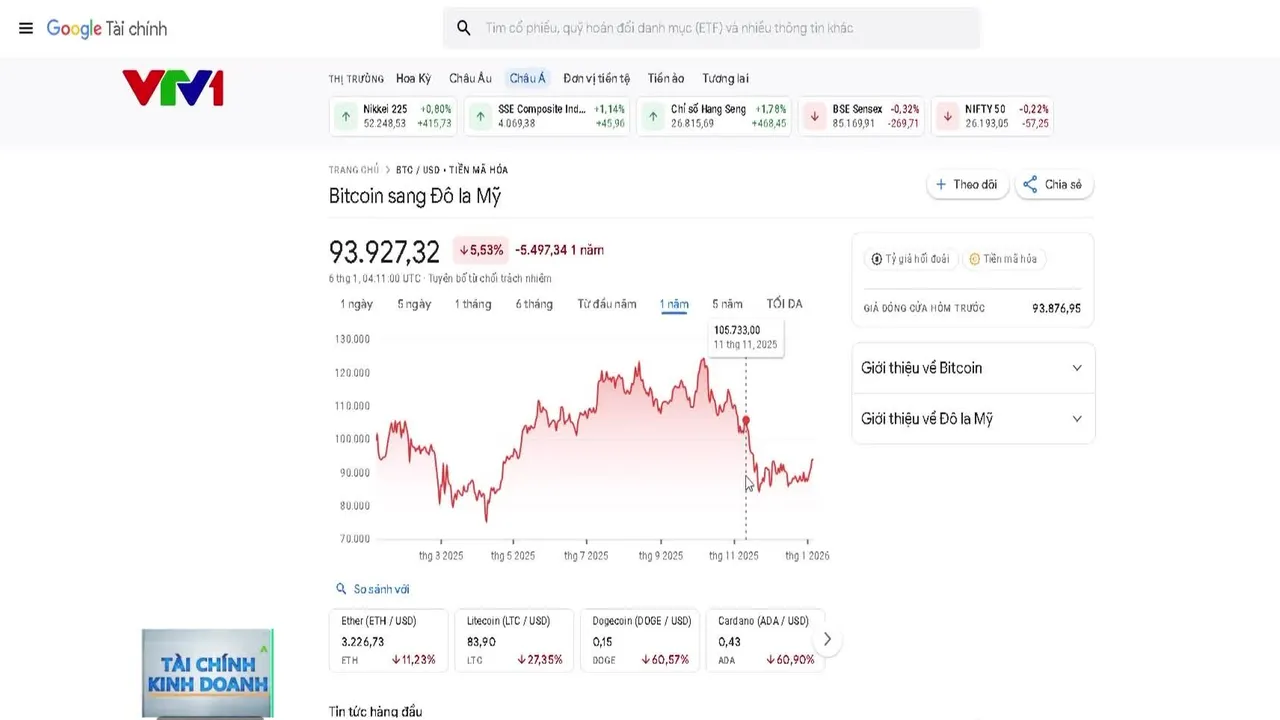Click the share icon beside Chia sẻ
The width and height of the screenshot is (1280, 720).
[x=1030, y=185]
